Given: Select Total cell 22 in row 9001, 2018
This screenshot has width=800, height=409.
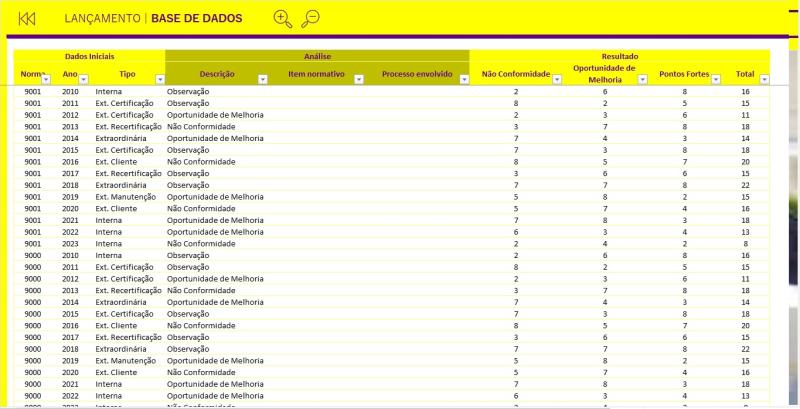Looking at the screenshot, I should [745, 185].
